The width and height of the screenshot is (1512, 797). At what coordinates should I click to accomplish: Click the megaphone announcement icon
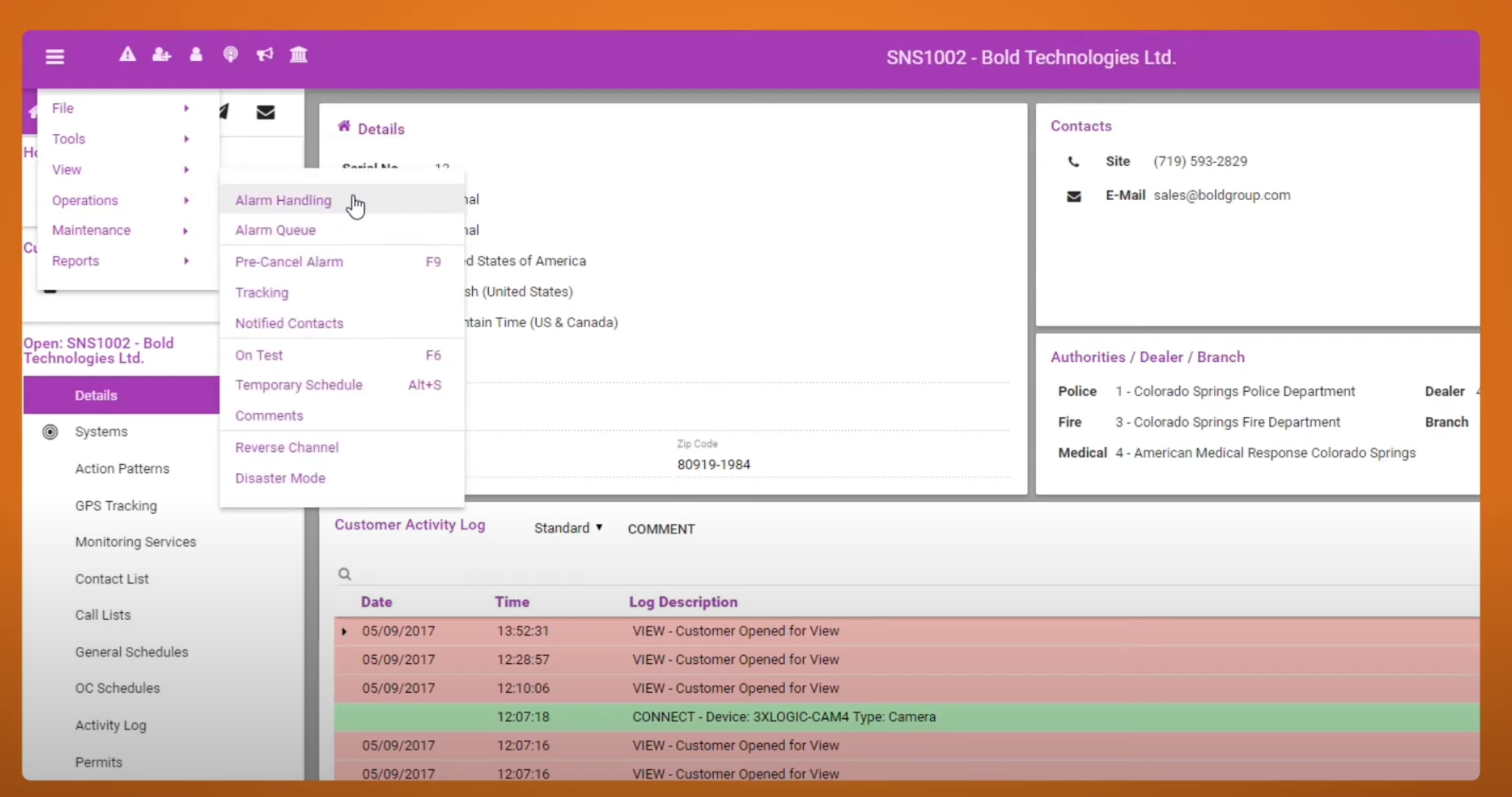(265, 55)
